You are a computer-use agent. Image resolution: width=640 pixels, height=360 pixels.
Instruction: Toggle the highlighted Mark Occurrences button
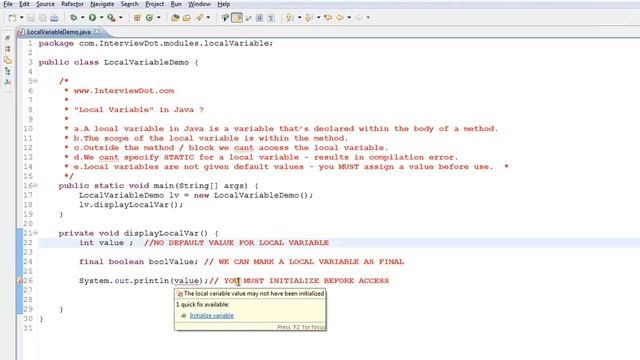point(237,18)
